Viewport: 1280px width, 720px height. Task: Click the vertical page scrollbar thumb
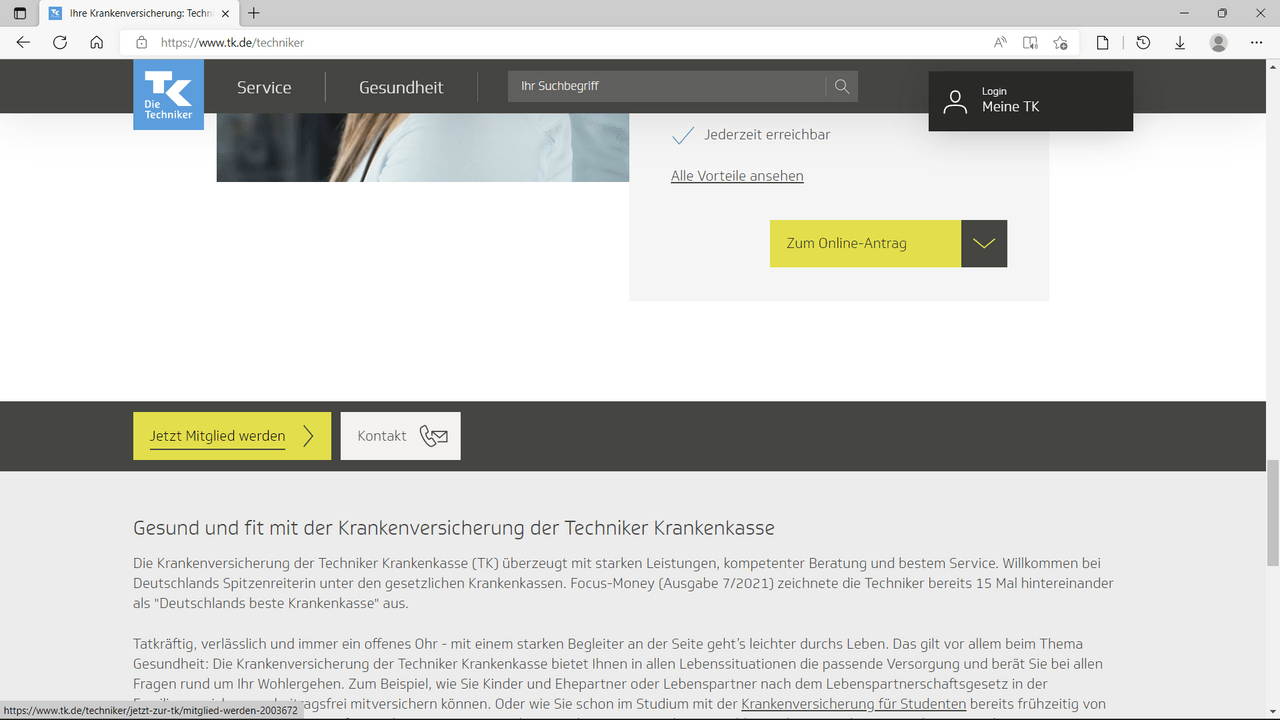[1272, 512]
